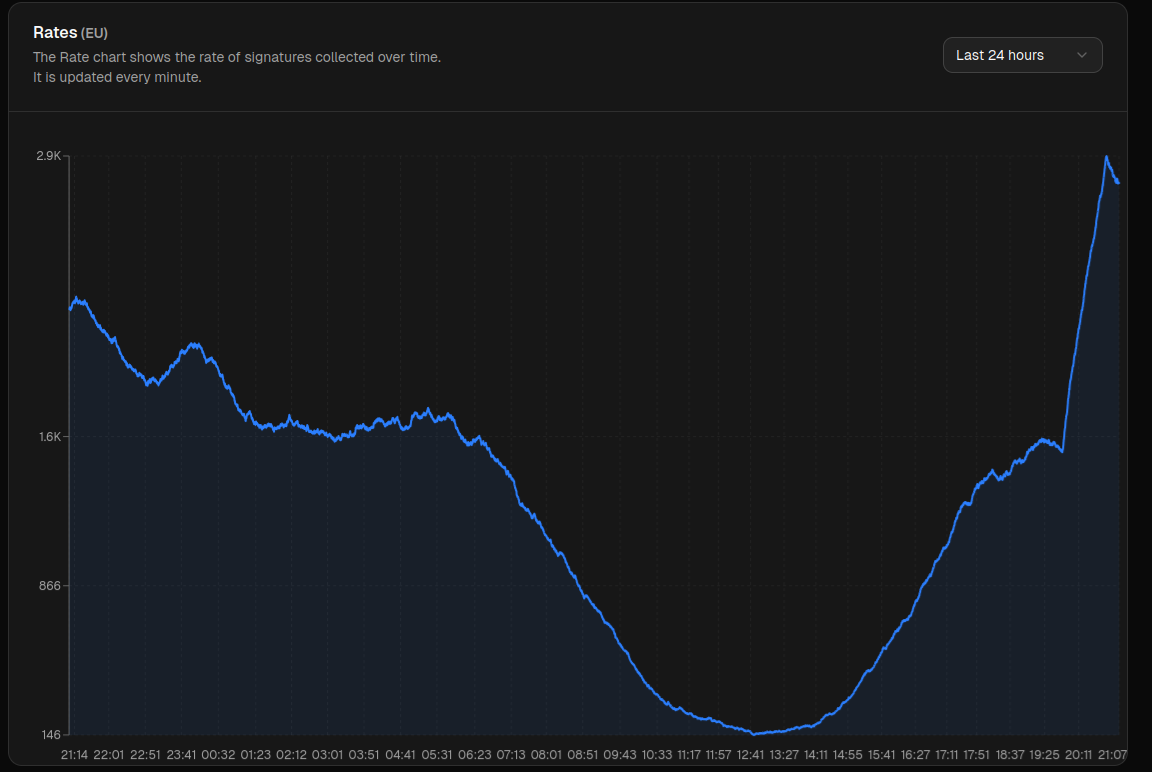Click the 23:41 x-axis time label
The width and height of the screenshot is (1152, 772).
click(x=181, y=754)
